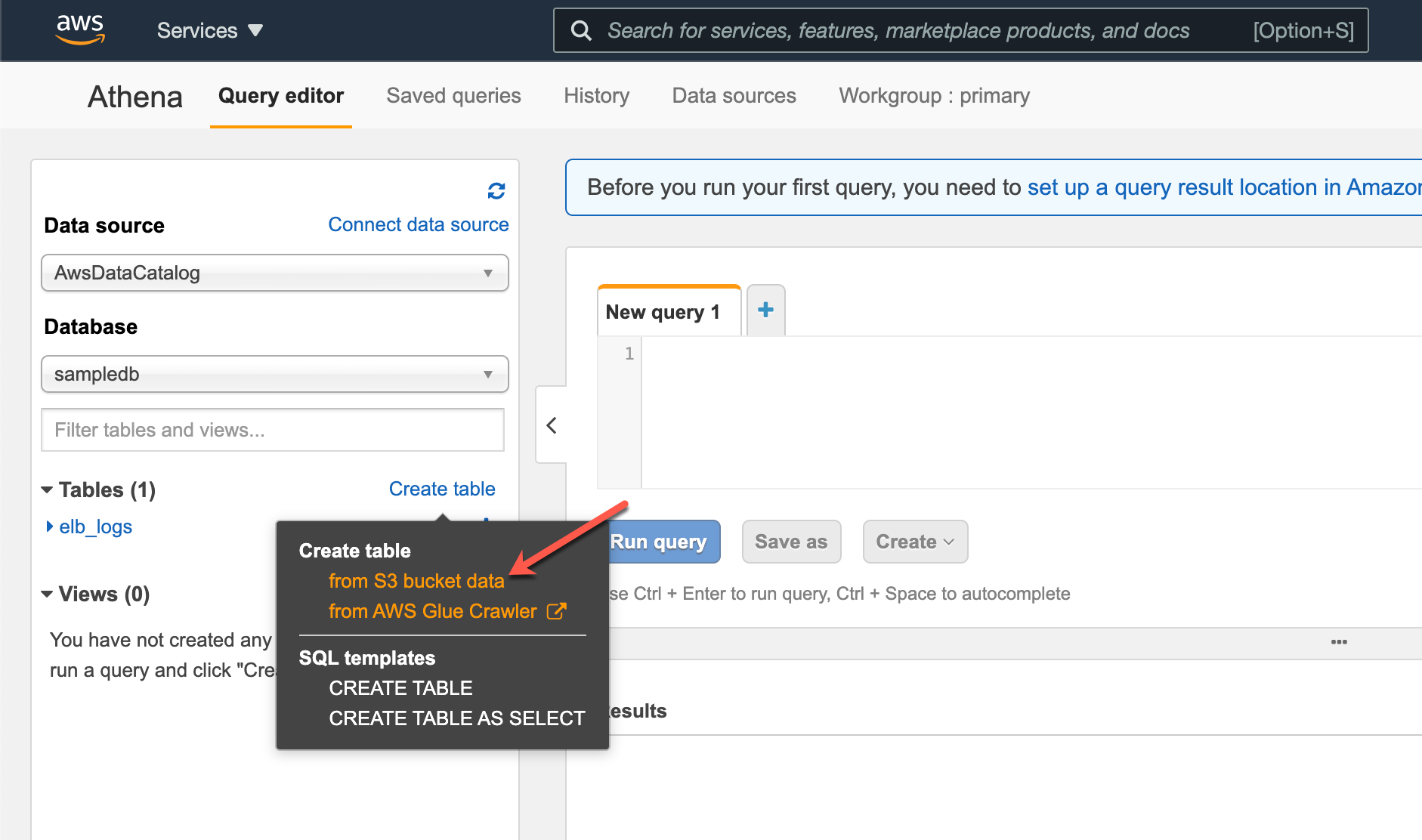
Task: Open the Create dropdown button
Action: (x=915, y=542)
